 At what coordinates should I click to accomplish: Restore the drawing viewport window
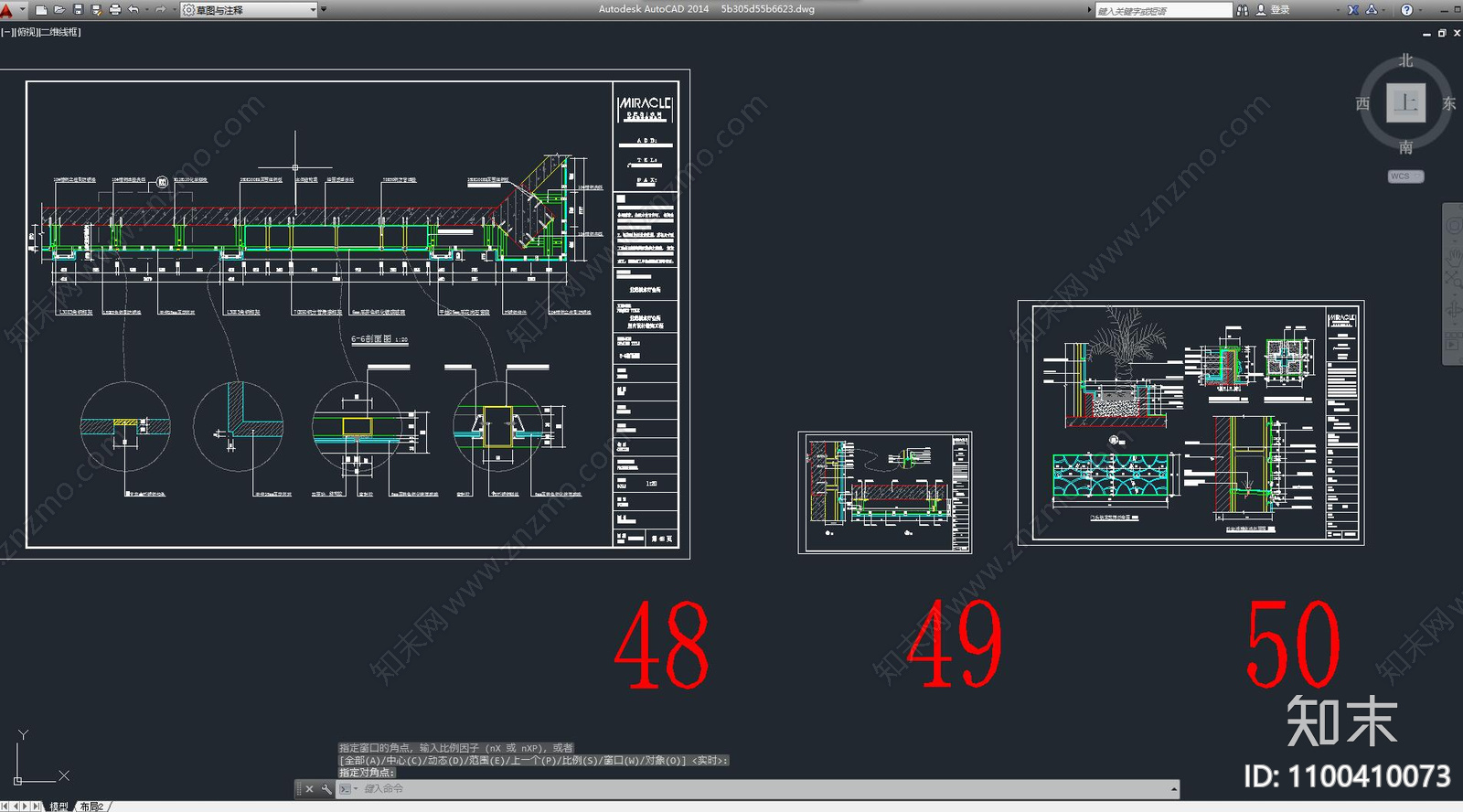(1442, 33)
